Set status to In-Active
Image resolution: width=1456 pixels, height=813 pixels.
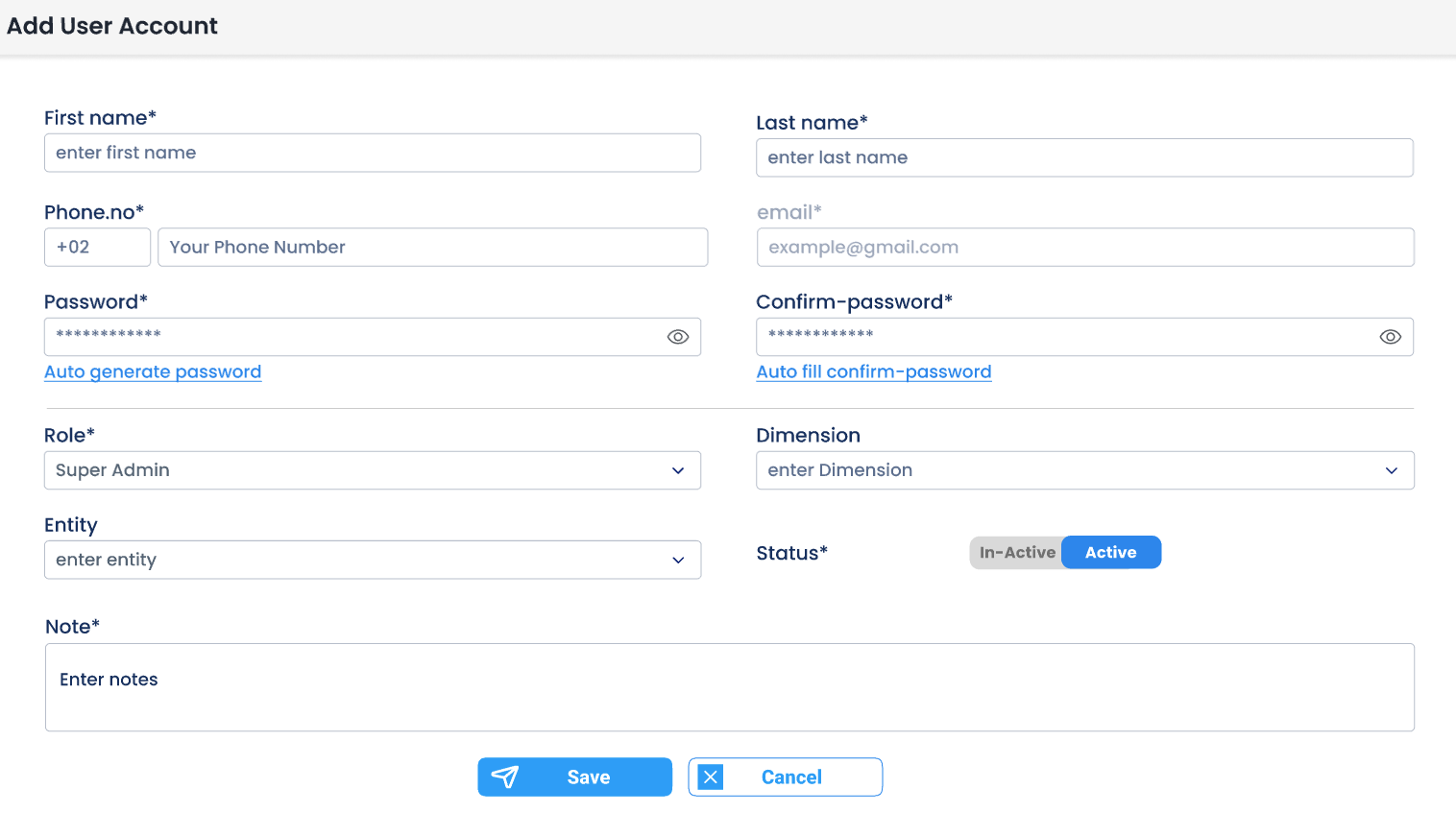click(x=1016, y=553)
